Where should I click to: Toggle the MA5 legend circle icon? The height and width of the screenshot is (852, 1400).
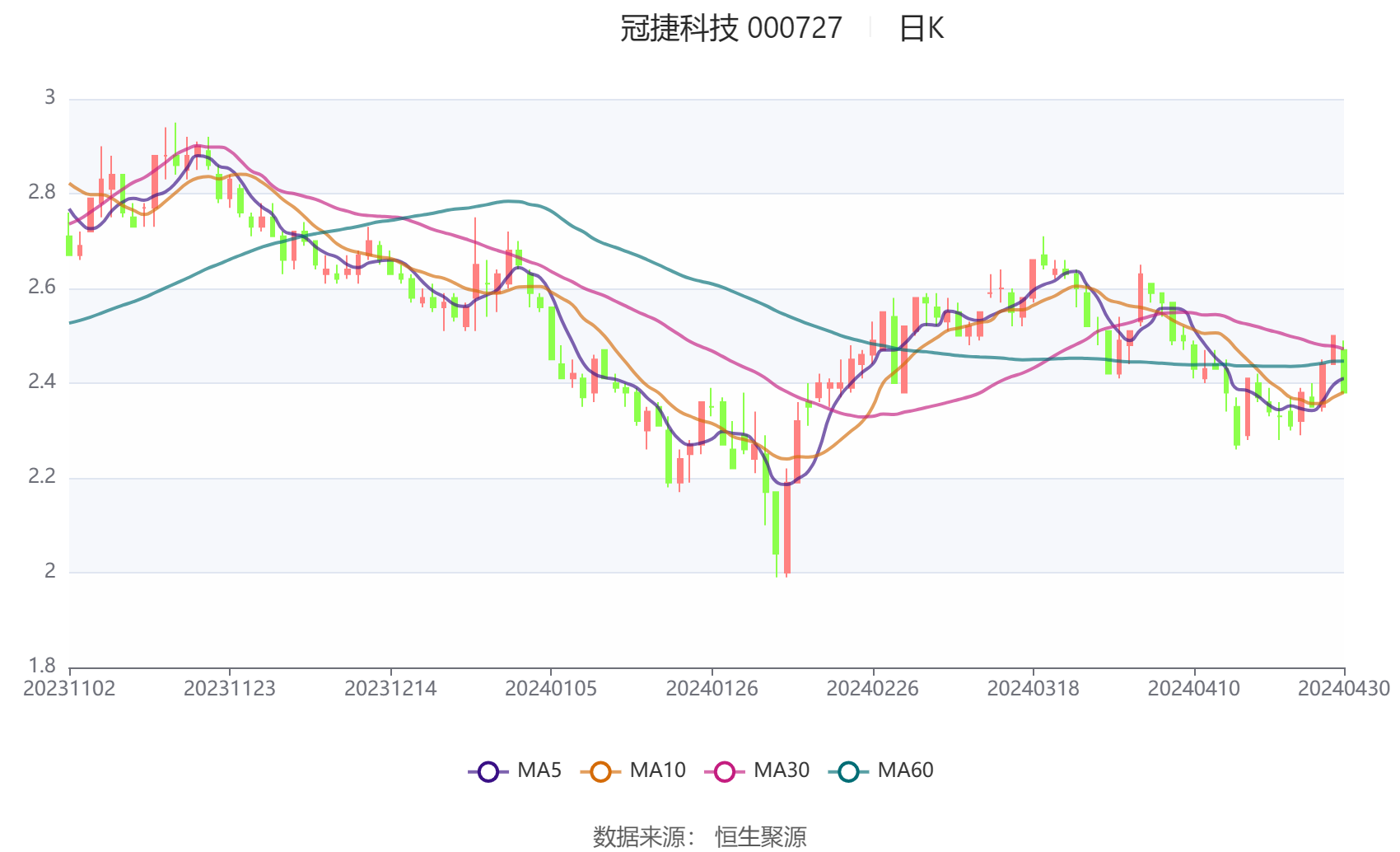pyautogui.click(x=488, y=771)
